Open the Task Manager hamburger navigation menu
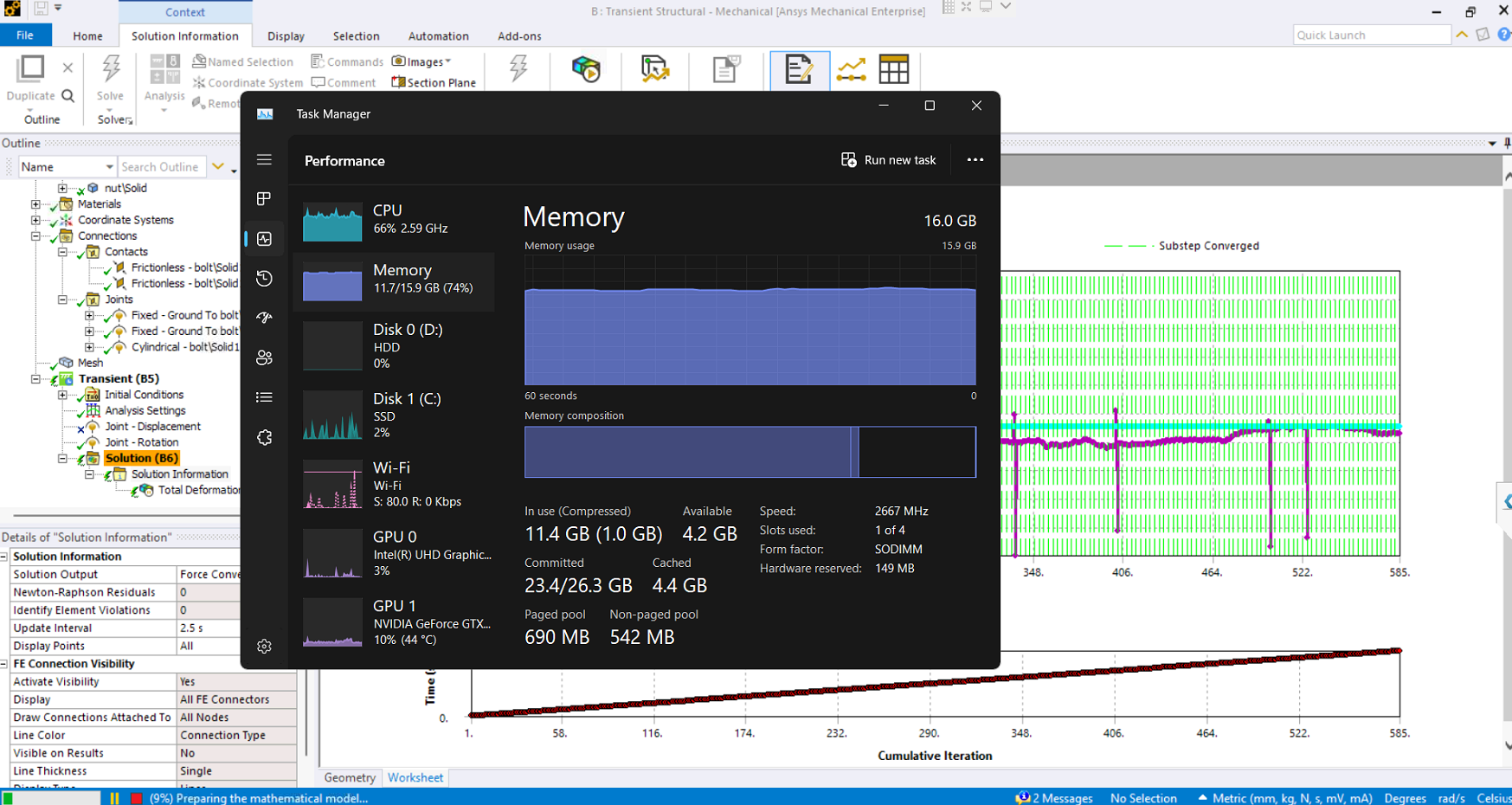This screenshot has height=805, width=1512. click(264, 160)
